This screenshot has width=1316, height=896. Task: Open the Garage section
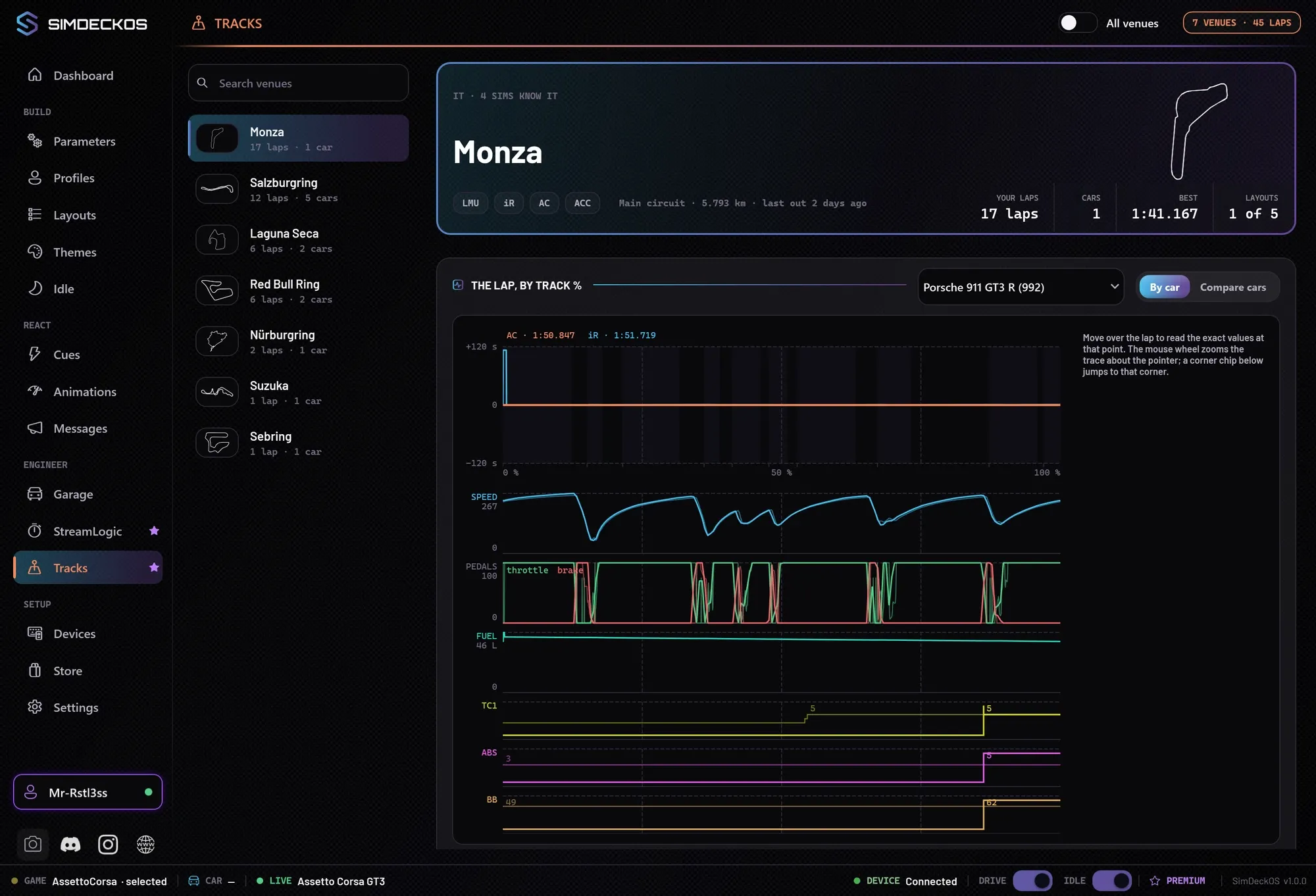tap(88, 494)
